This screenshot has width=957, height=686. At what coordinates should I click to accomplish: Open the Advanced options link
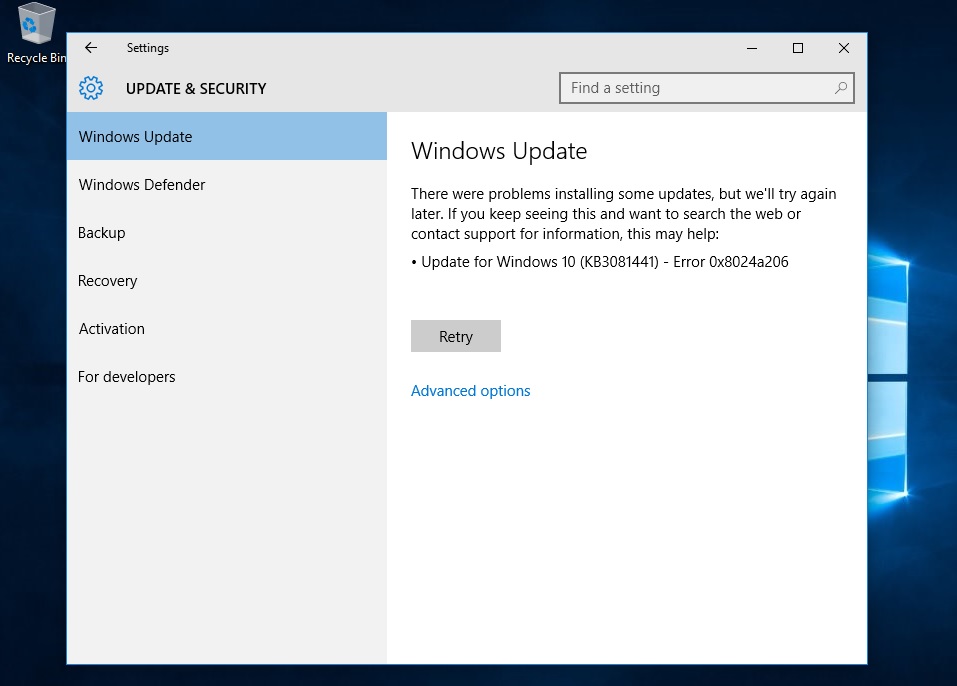pyautogui.click(x=471, y=391)
